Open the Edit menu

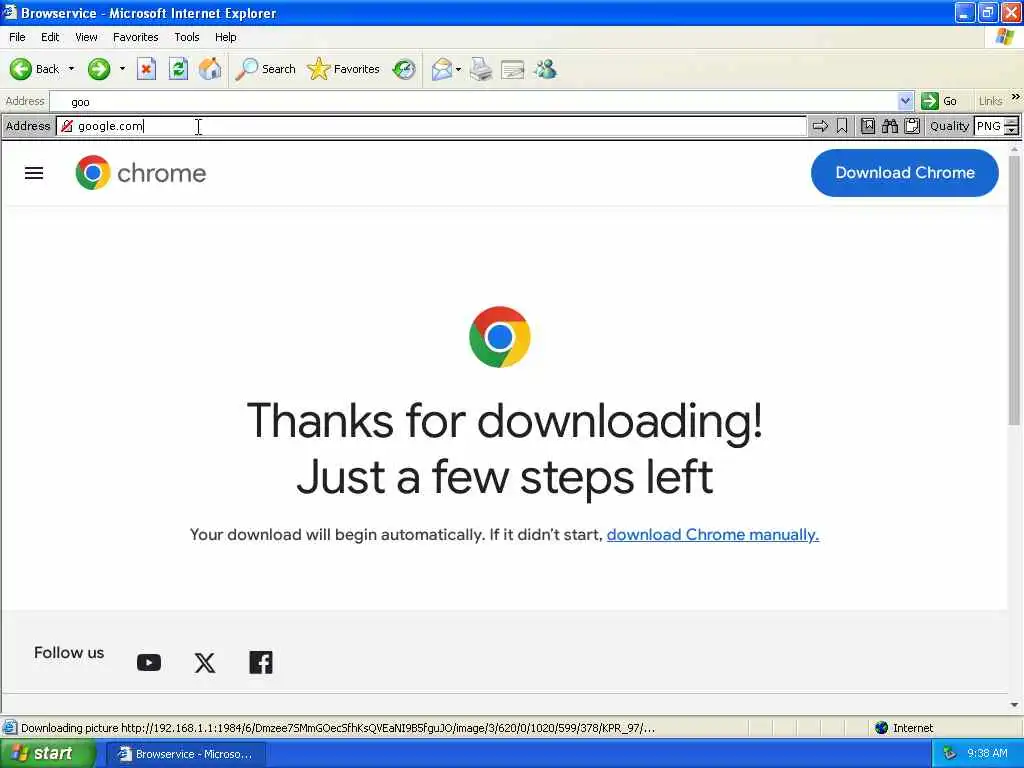pos(50,37)
